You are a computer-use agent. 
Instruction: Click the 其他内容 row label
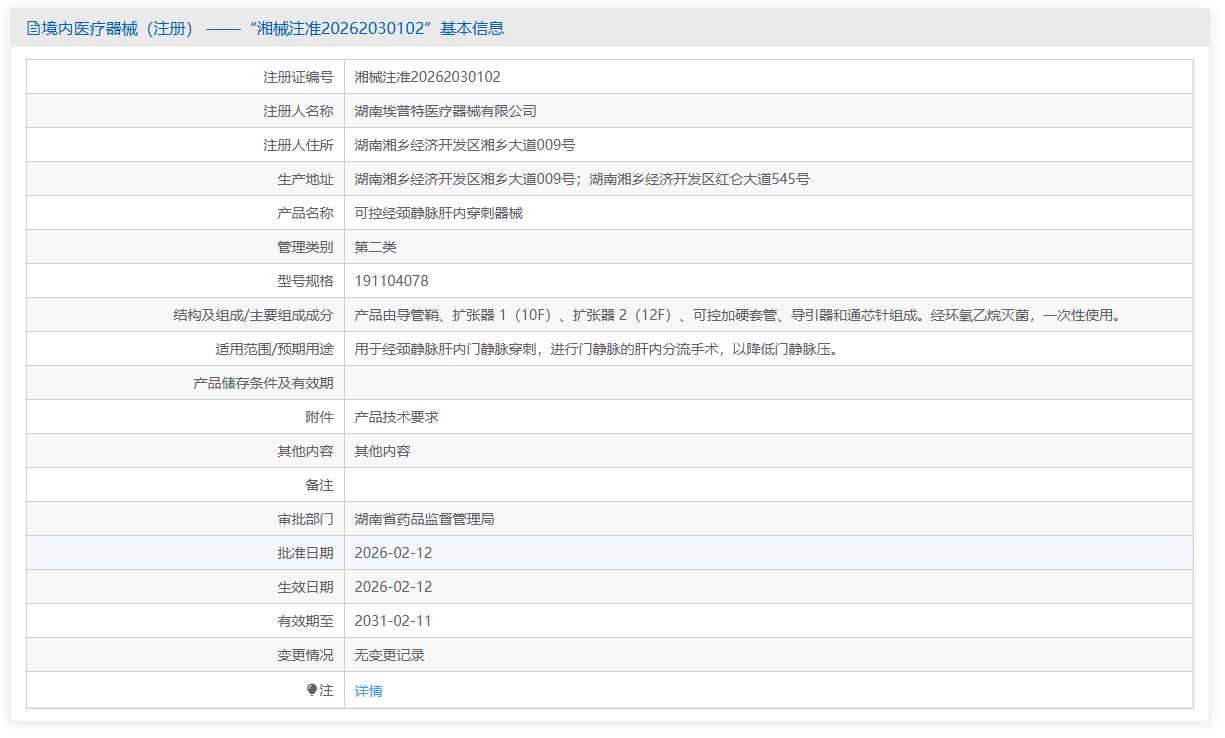305,451
